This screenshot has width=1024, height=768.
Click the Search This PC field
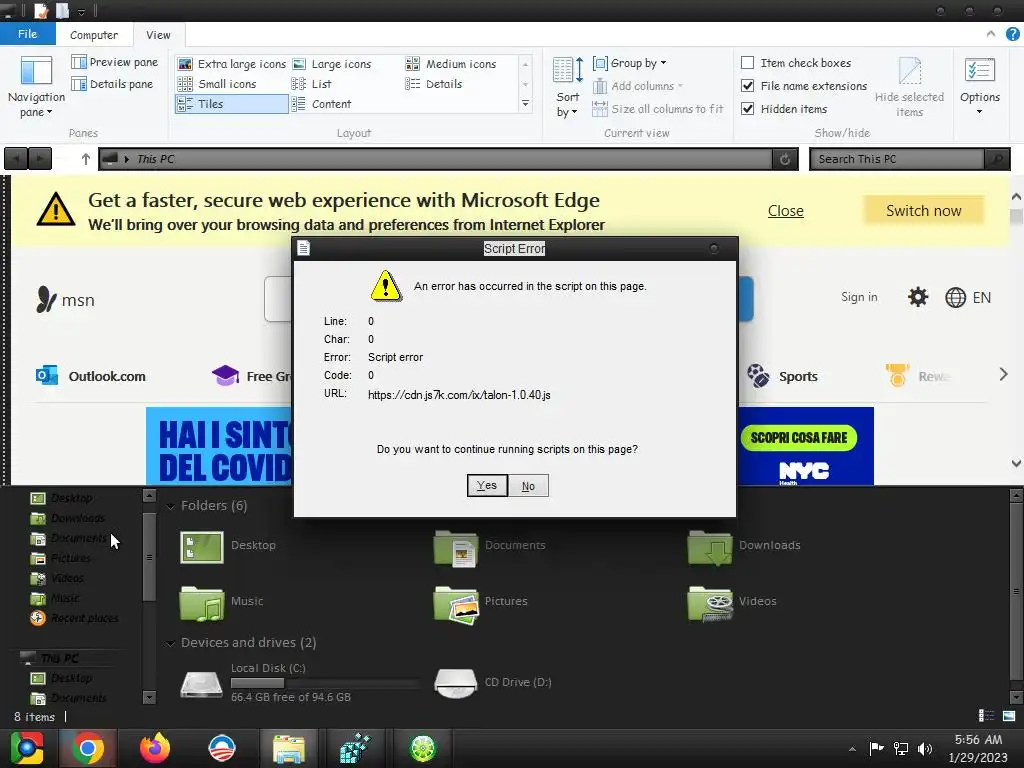coord(896,159)
